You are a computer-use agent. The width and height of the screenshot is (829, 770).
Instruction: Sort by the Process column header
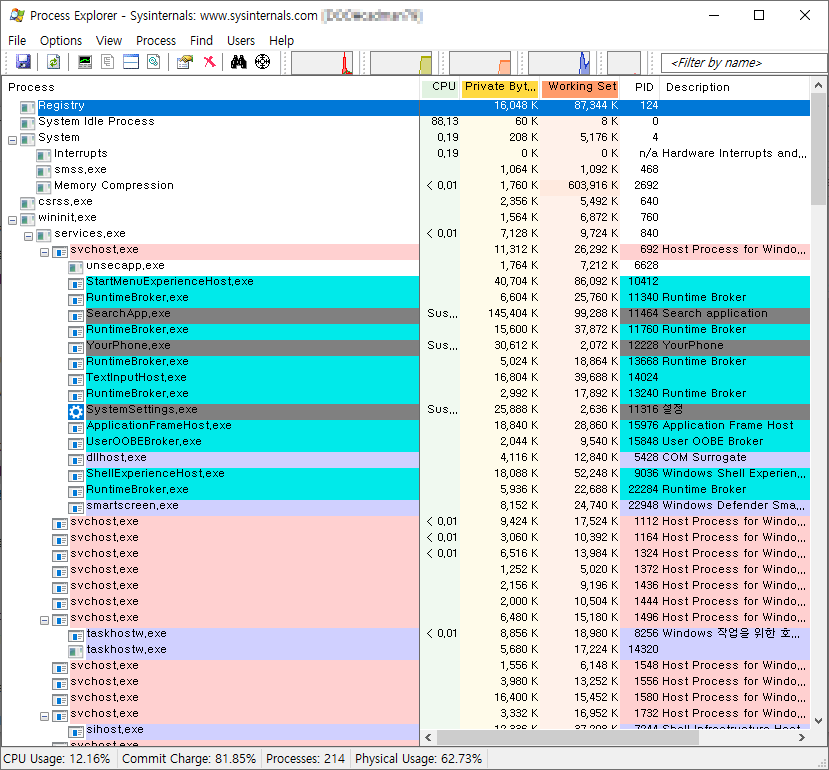pos(211,87)
